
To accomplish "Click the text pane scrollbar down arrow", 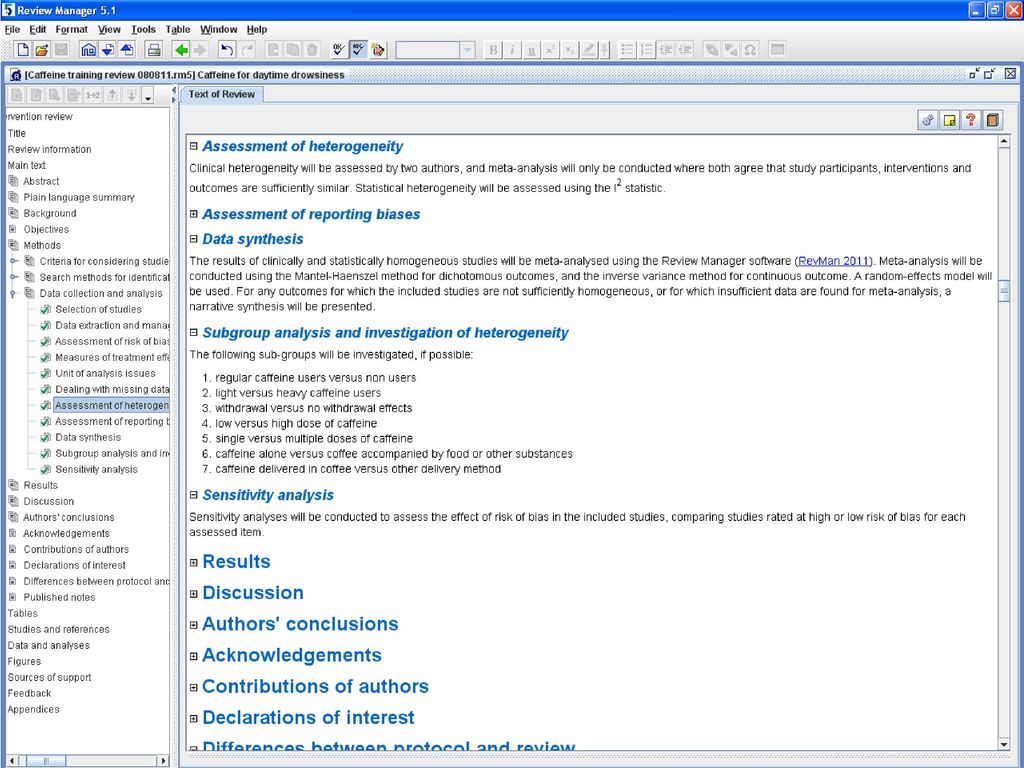I will click(1004, 744).
